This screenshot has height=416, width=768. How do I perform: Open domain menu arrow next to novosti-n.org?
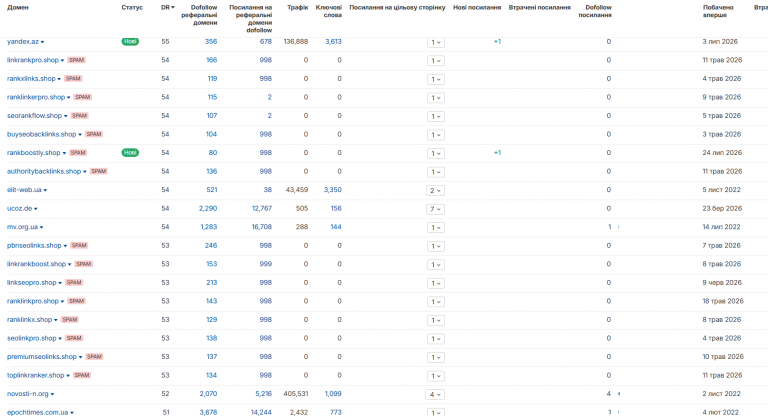pos(52,394)
